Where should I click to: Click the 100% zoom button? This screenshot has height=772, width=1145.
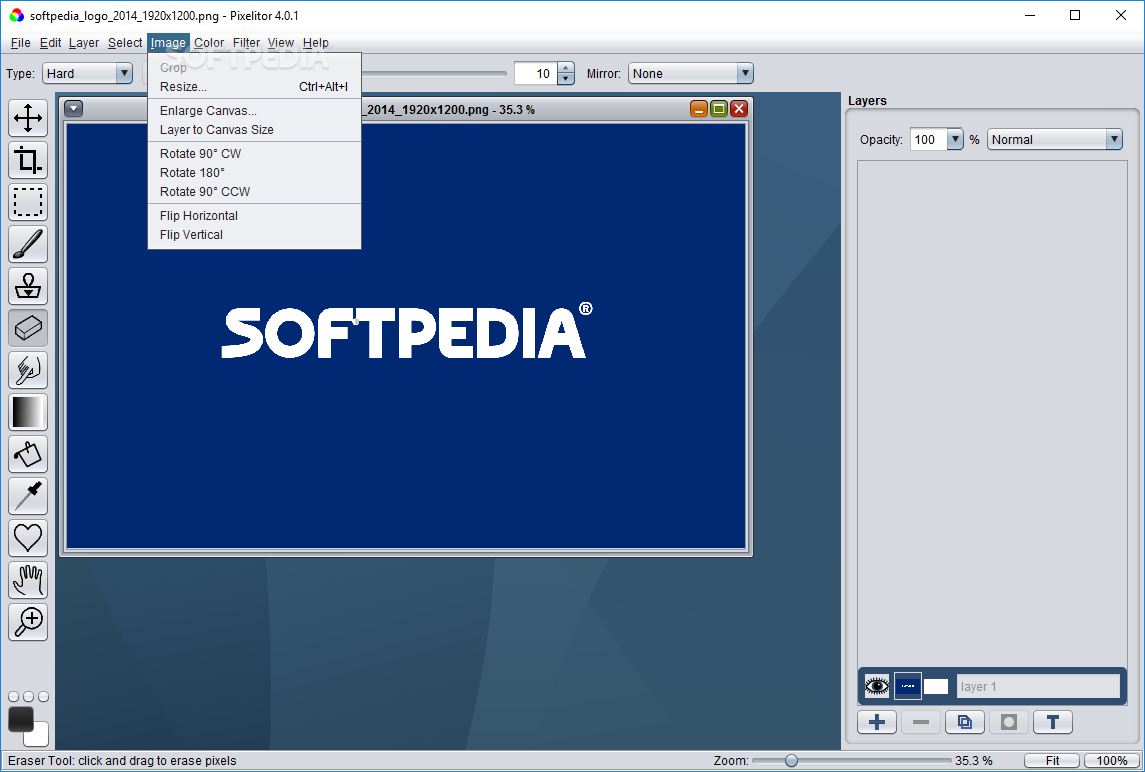point(1112,760)
